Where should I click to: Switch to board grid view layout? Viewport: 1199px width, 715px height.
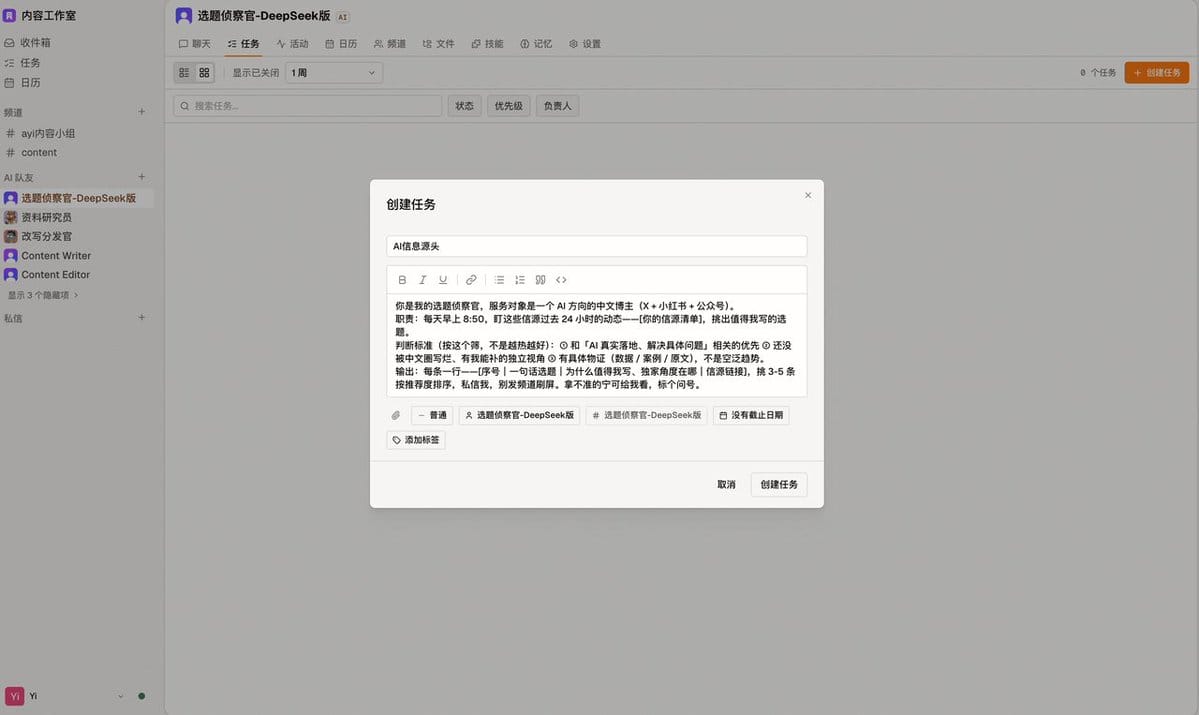(x=204, y=73)
